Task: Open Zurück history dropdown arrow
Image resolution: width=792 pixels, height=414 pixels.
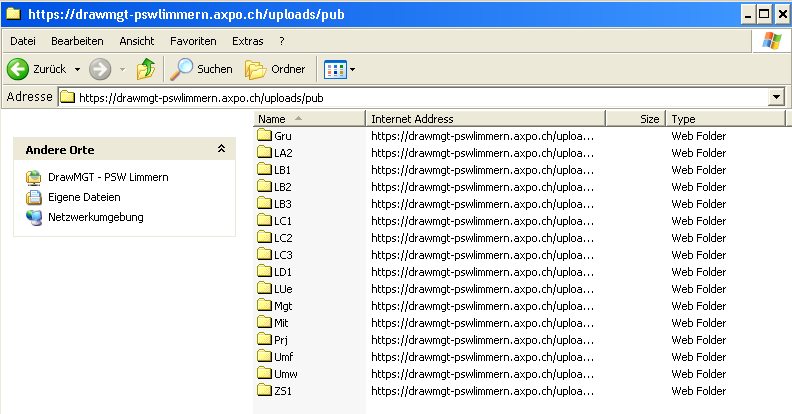Action: [x=77, y=70]
